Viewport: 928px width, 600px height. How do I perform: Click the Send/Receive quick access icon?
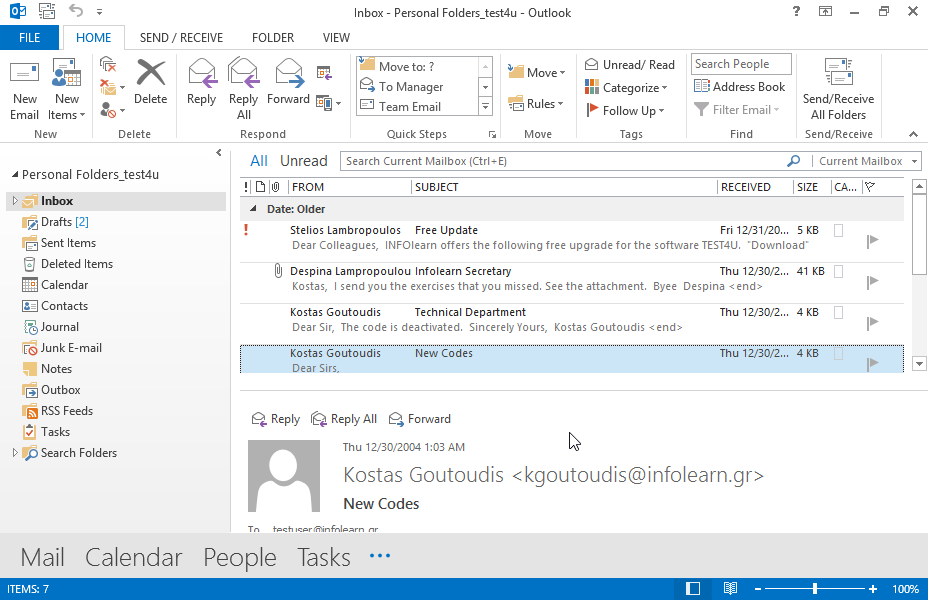[47, 11]
